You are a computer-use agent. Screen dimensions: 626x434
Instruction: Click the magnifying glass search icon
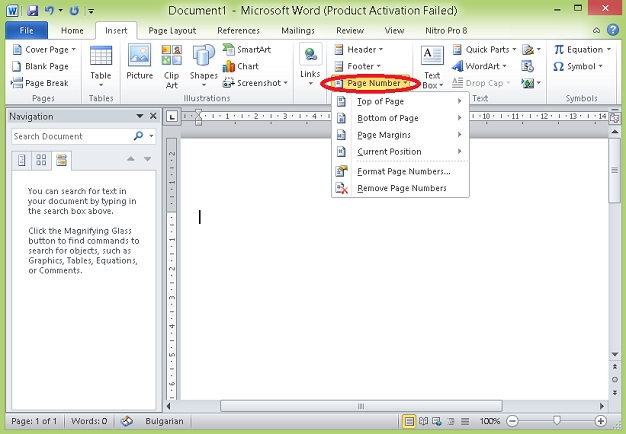tap(137, 136)
